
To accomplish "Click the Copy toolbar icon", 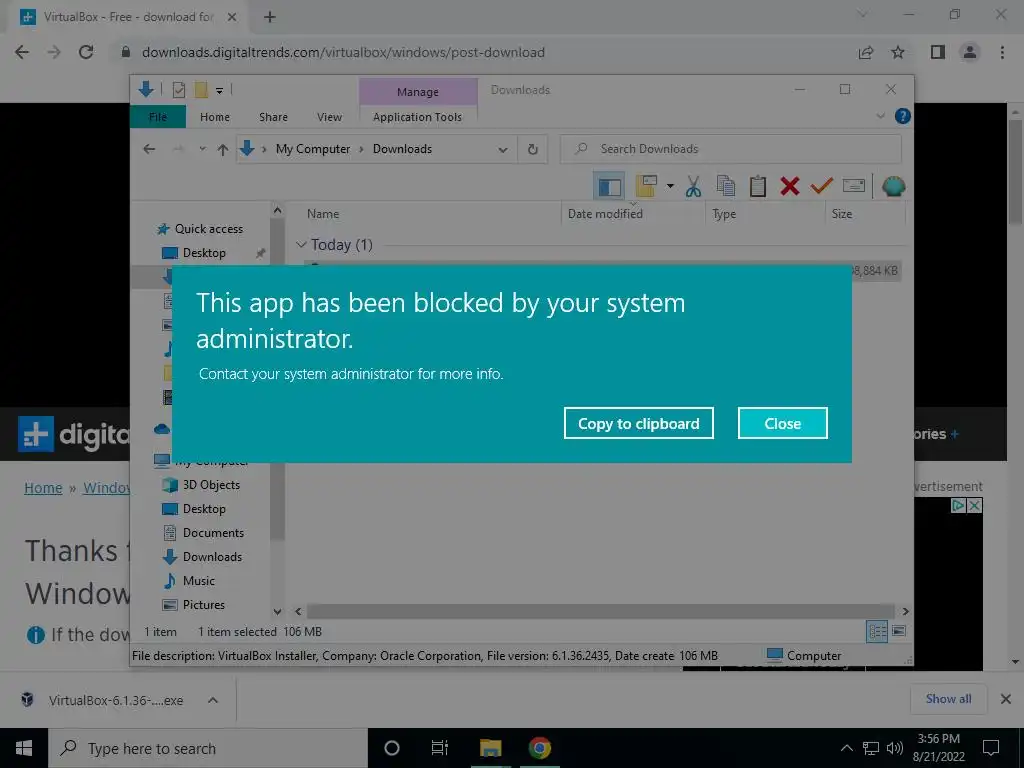I will tap(726, 186).
